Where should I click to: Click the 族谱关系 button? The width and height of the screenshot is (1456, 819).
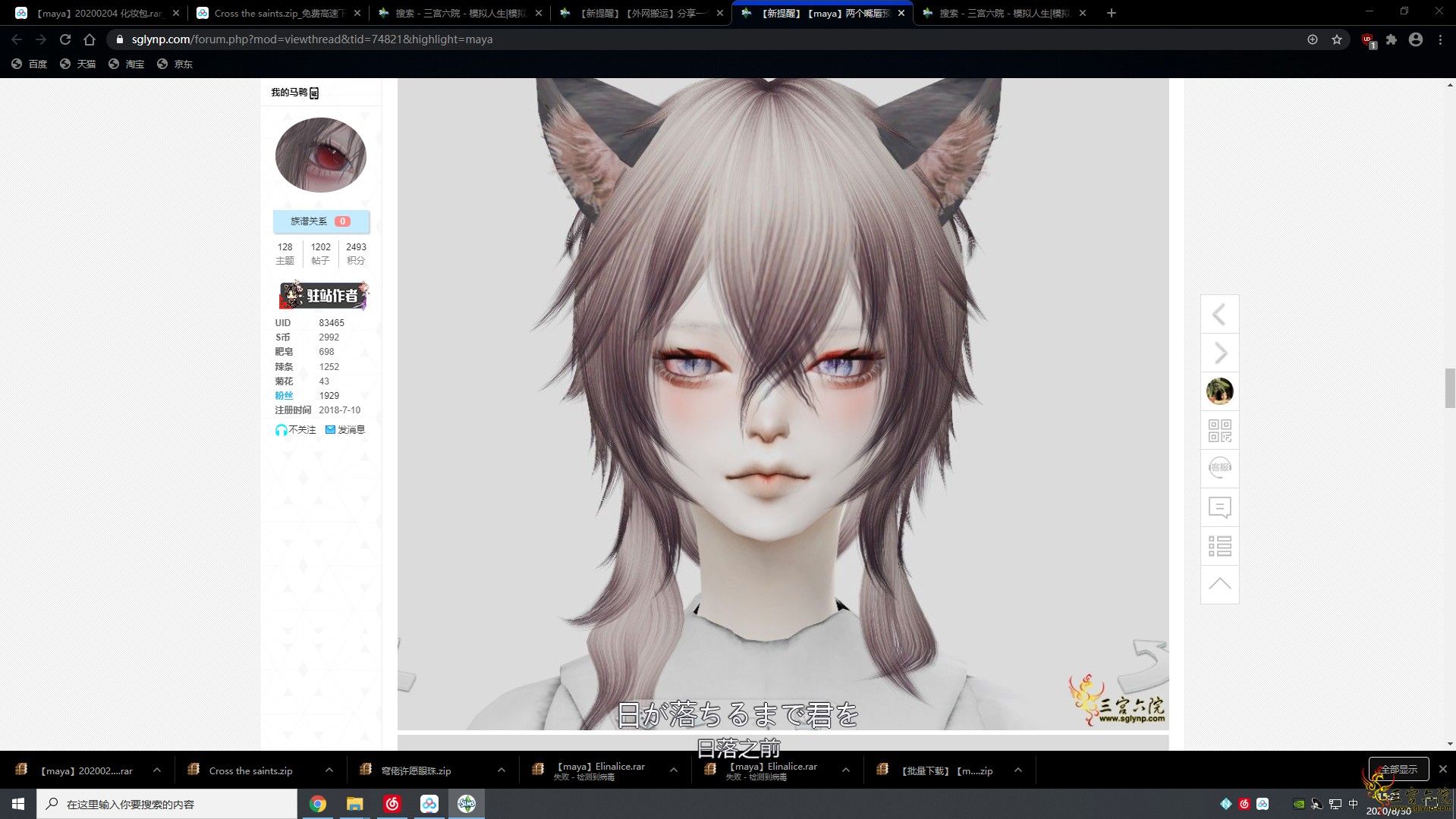click(321, 221)
